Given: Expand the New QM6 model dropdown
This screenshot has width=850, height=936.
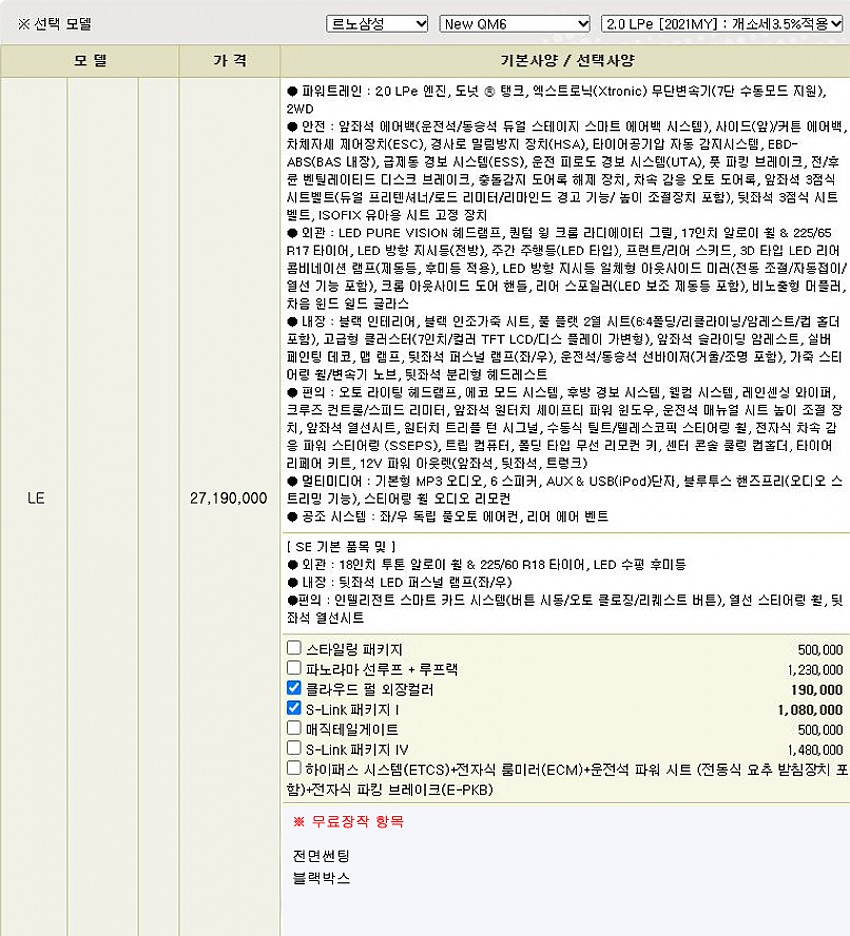Looking at the screenshot, I should pyautogui.click(x=515, y=23).
